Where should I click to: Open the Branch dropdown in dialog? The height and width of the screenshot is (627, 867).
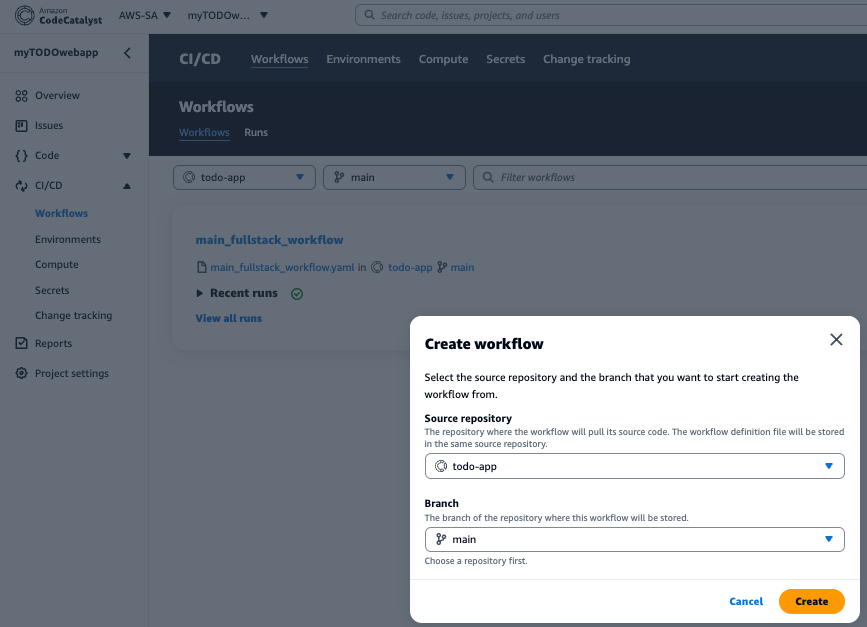click(634, 539)
